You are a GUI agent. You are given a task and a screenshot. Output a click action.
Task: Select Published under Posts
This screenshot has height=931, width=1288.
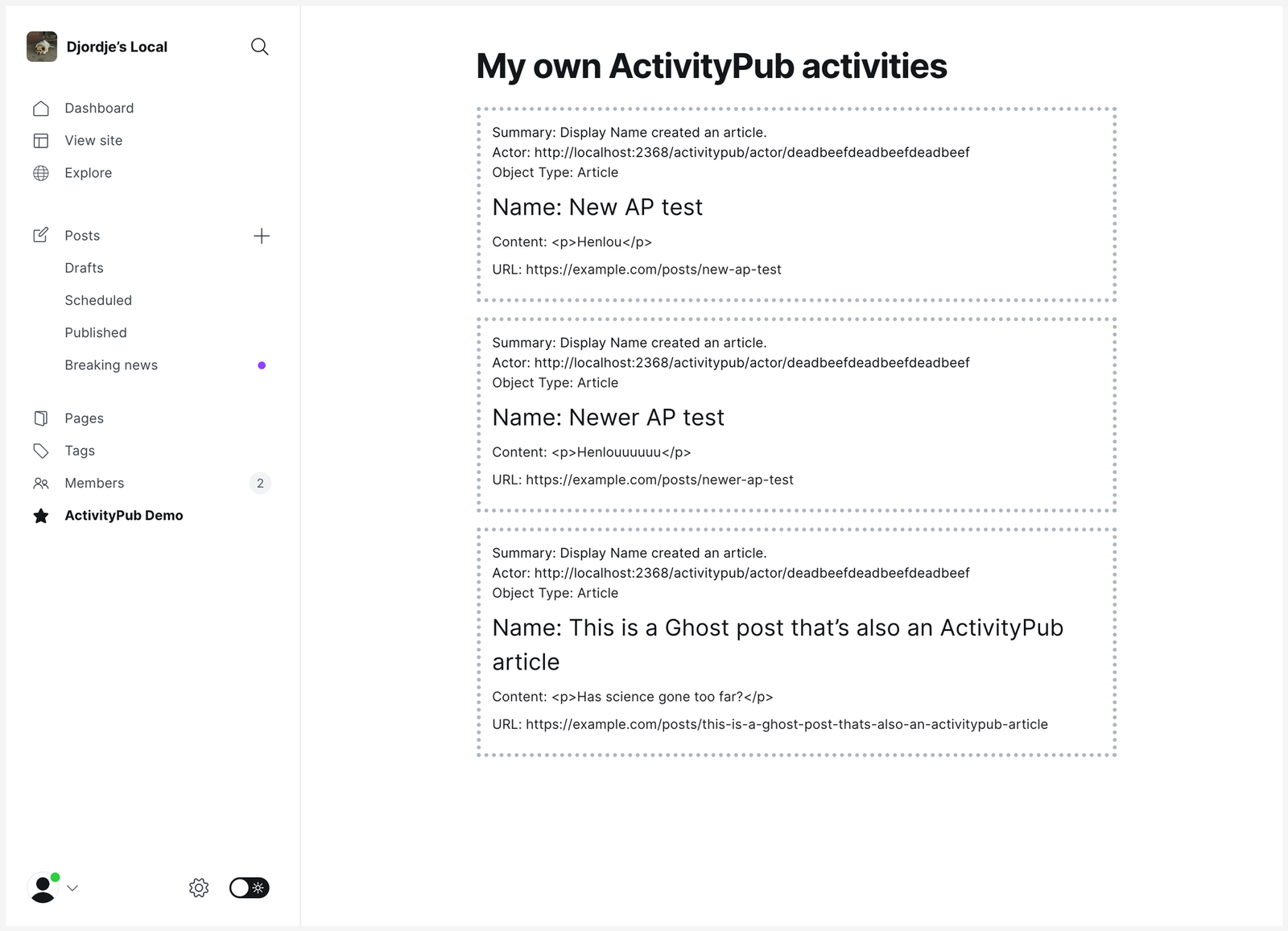(x=95, y=332)
